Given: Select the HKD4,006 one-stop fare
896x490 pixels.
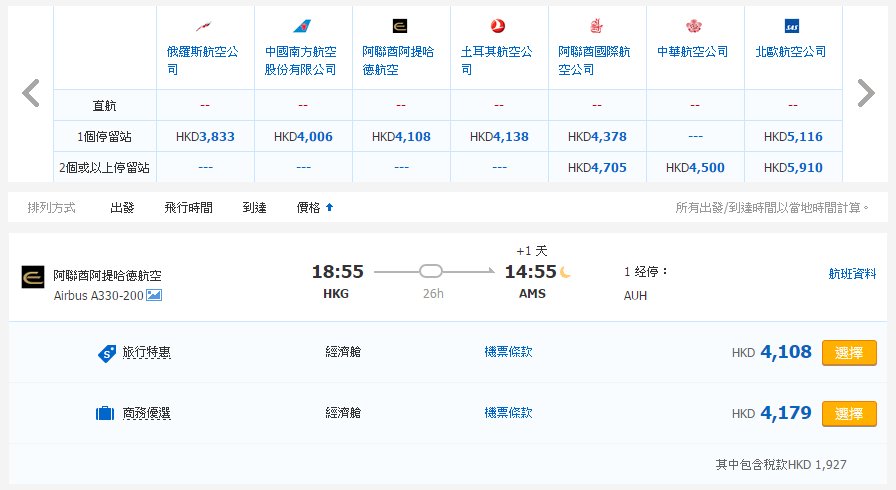Looking at the screenshot, I should click(x=303, y=136).
